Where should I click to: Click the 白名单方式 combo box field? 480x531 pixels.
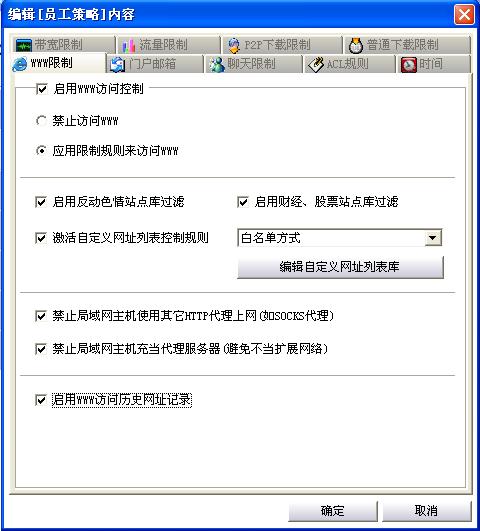(340, 238)
